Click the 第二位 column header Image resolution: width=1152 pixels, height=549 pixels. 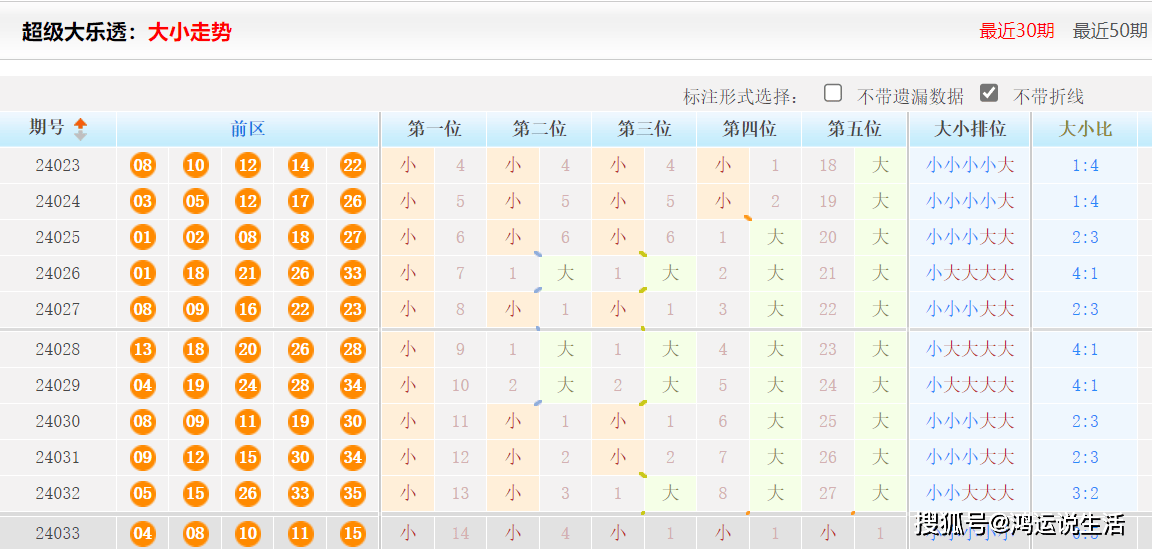(539, 129)
